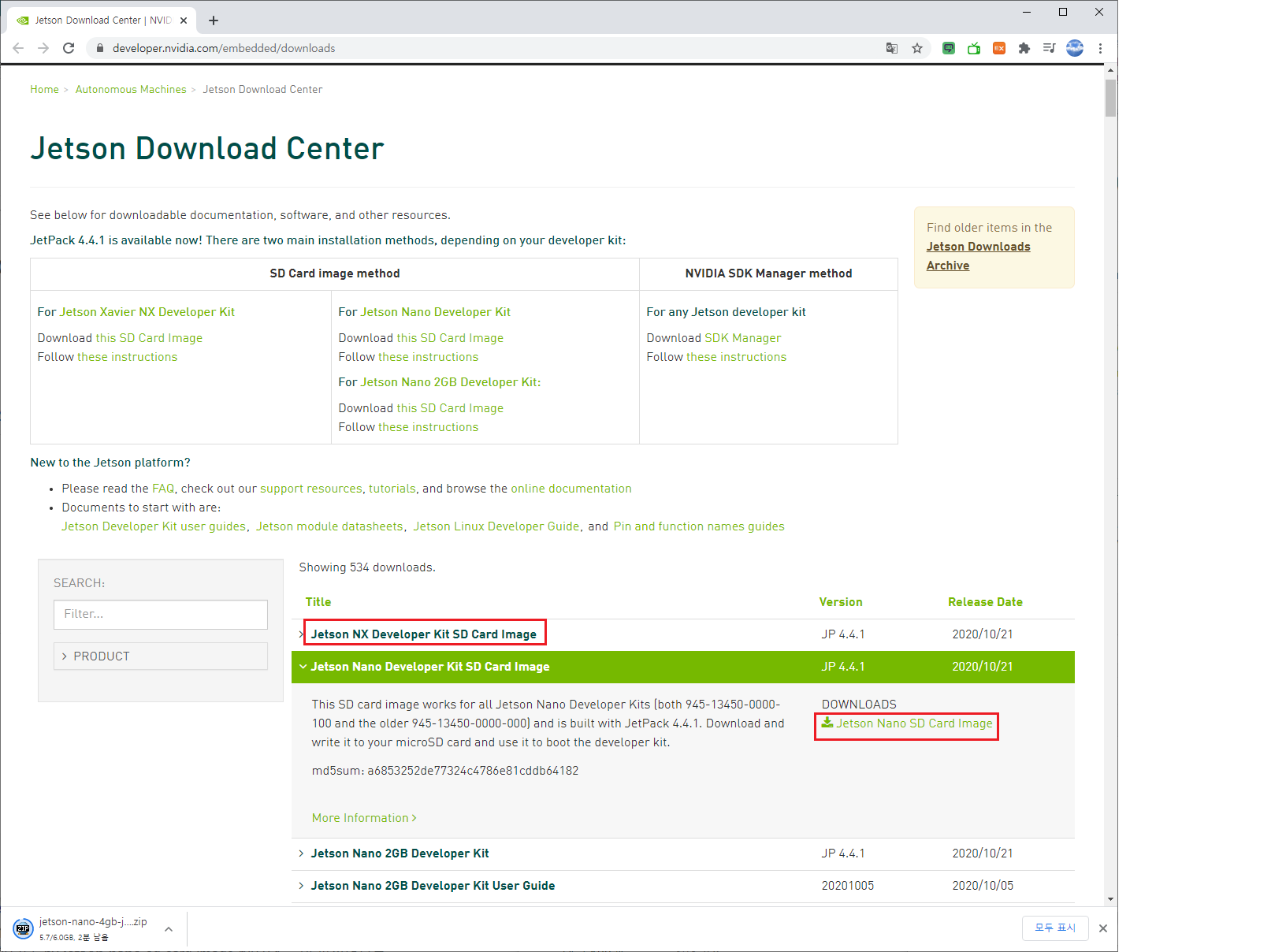Close the Jetson Download Center tab
1286x952 pixels.
tap(184, 20)
